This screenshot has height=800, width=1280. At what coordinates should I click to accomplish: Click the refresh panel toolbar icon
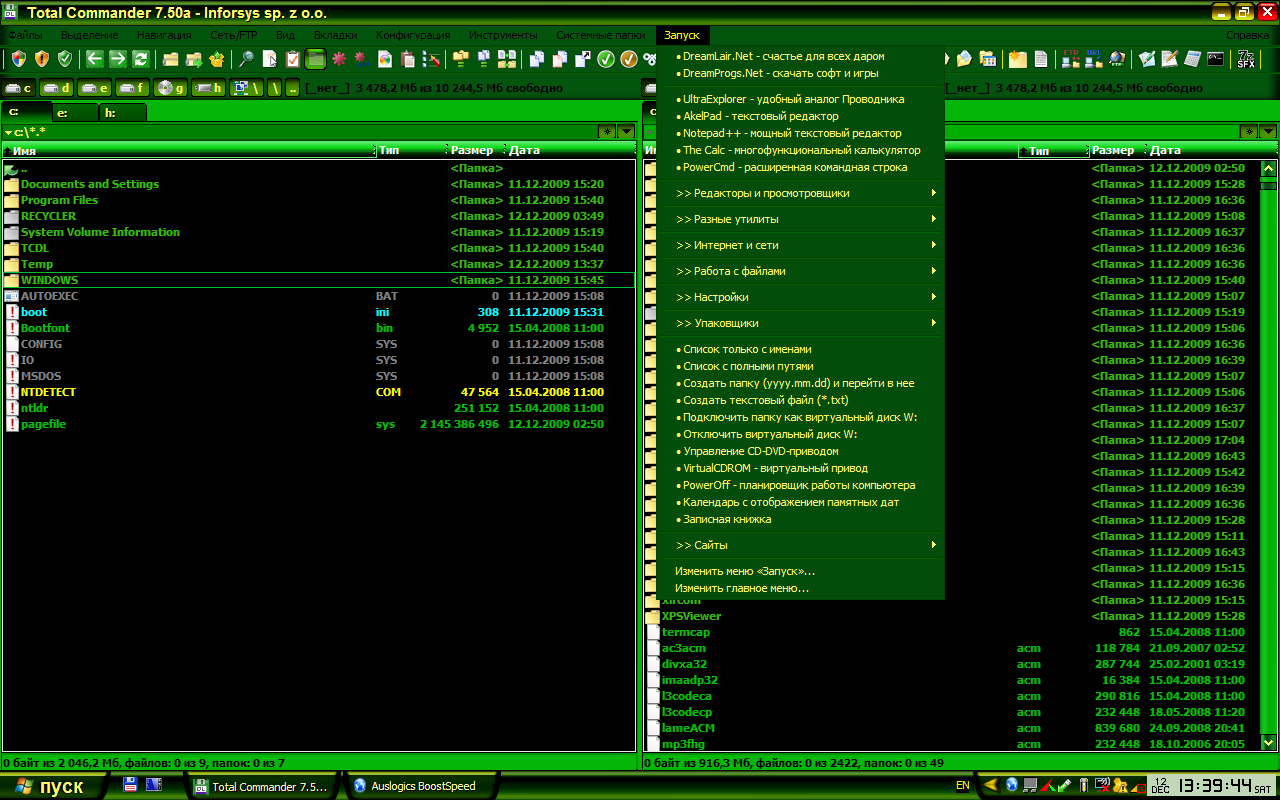point(141,59)
